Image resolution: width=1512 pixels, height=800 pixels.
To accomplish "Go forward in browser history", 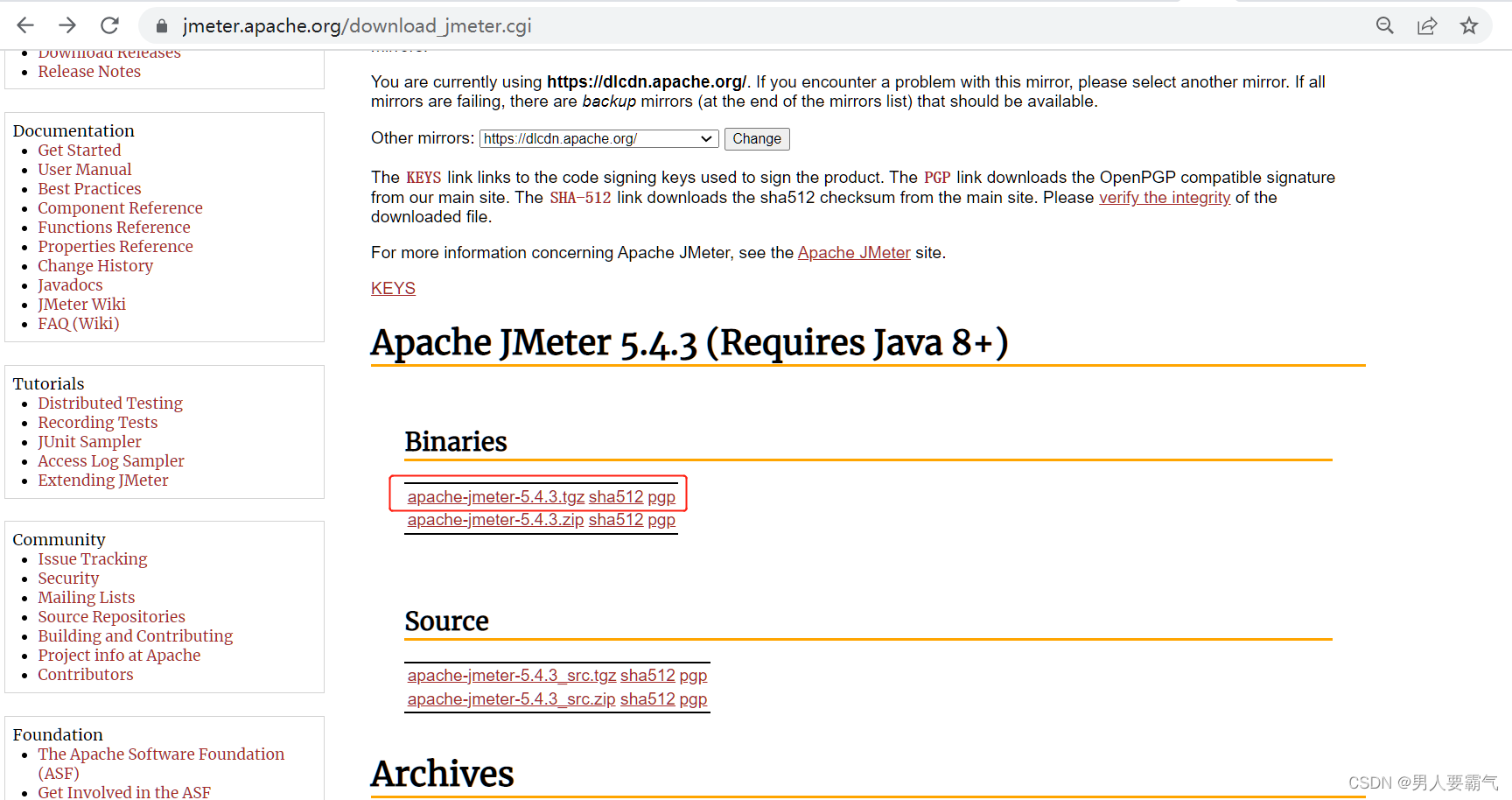I will pos(67,25).
